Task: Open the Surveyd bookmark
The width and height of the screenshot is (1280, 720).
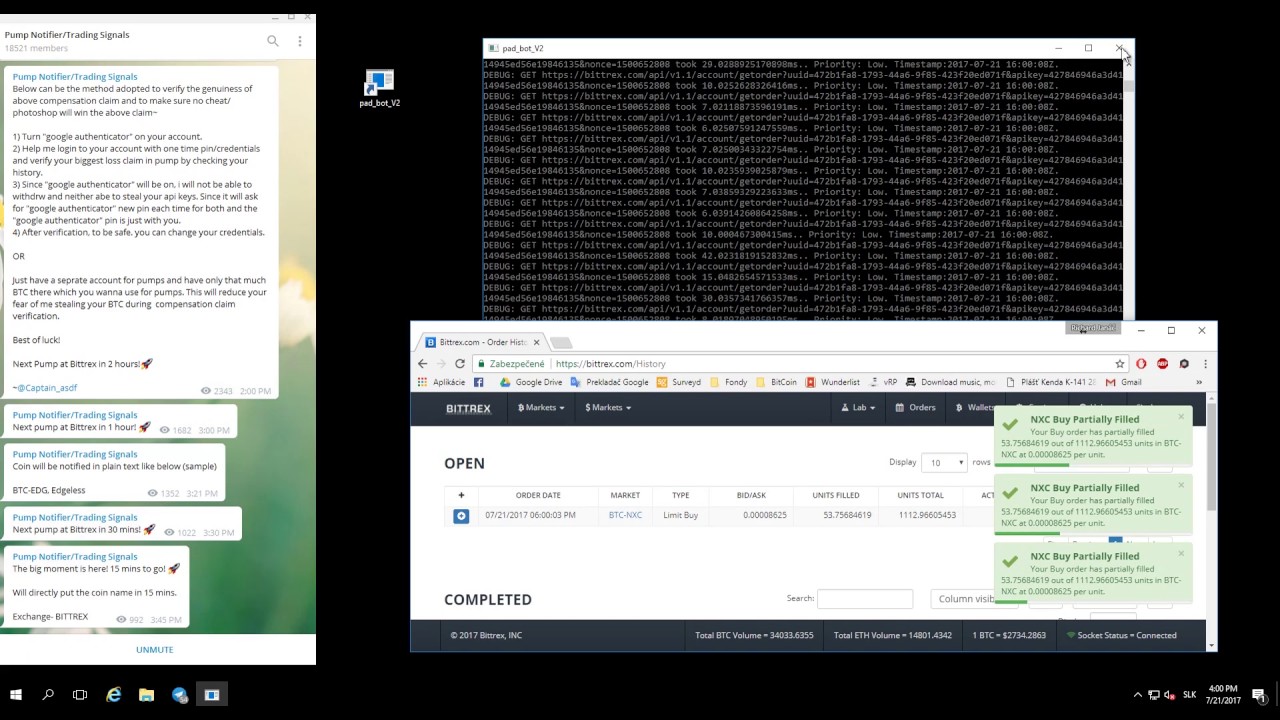Action: [679, 382]
